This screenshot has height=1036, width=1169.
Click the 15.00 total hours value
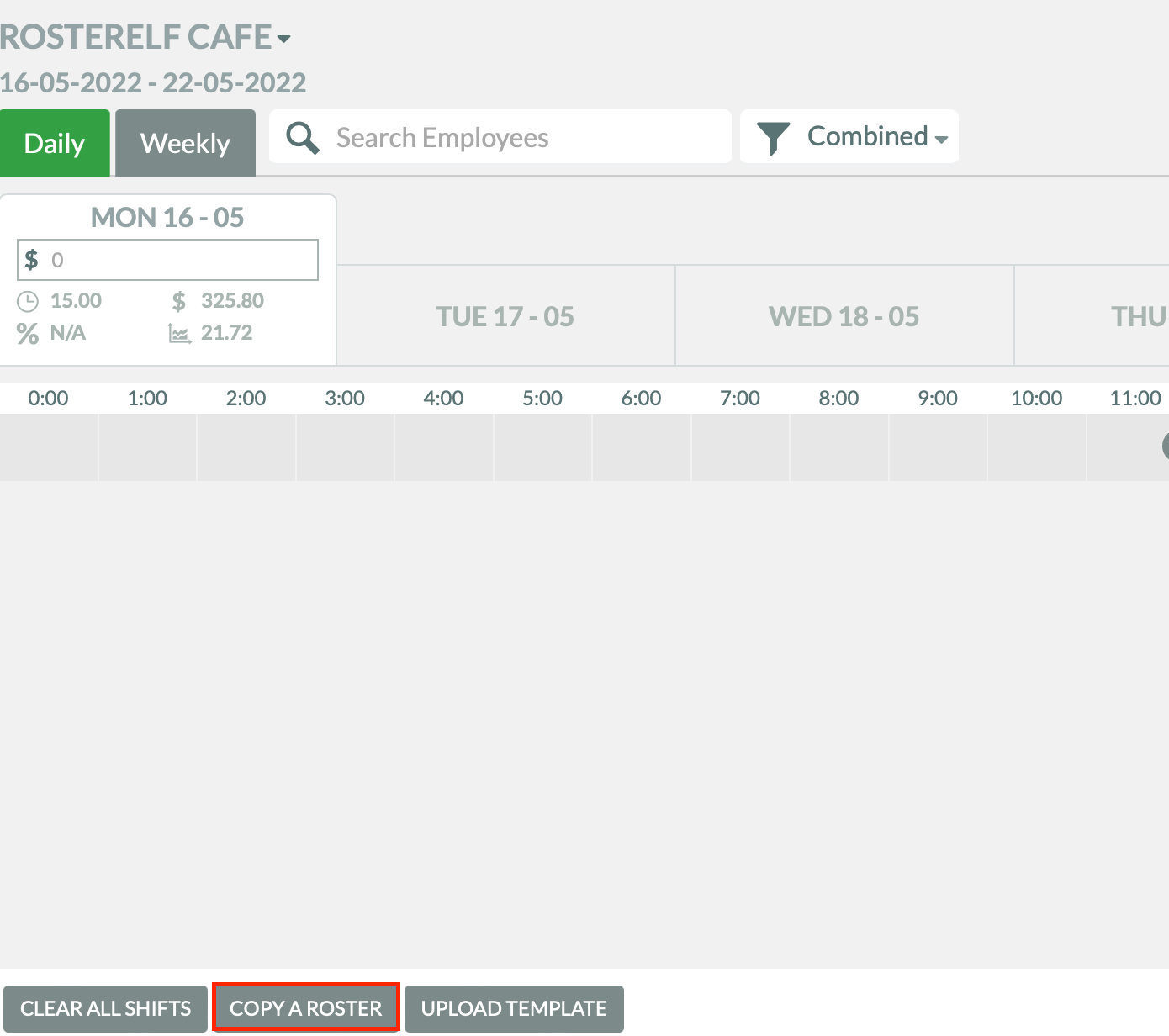point(76,301)
